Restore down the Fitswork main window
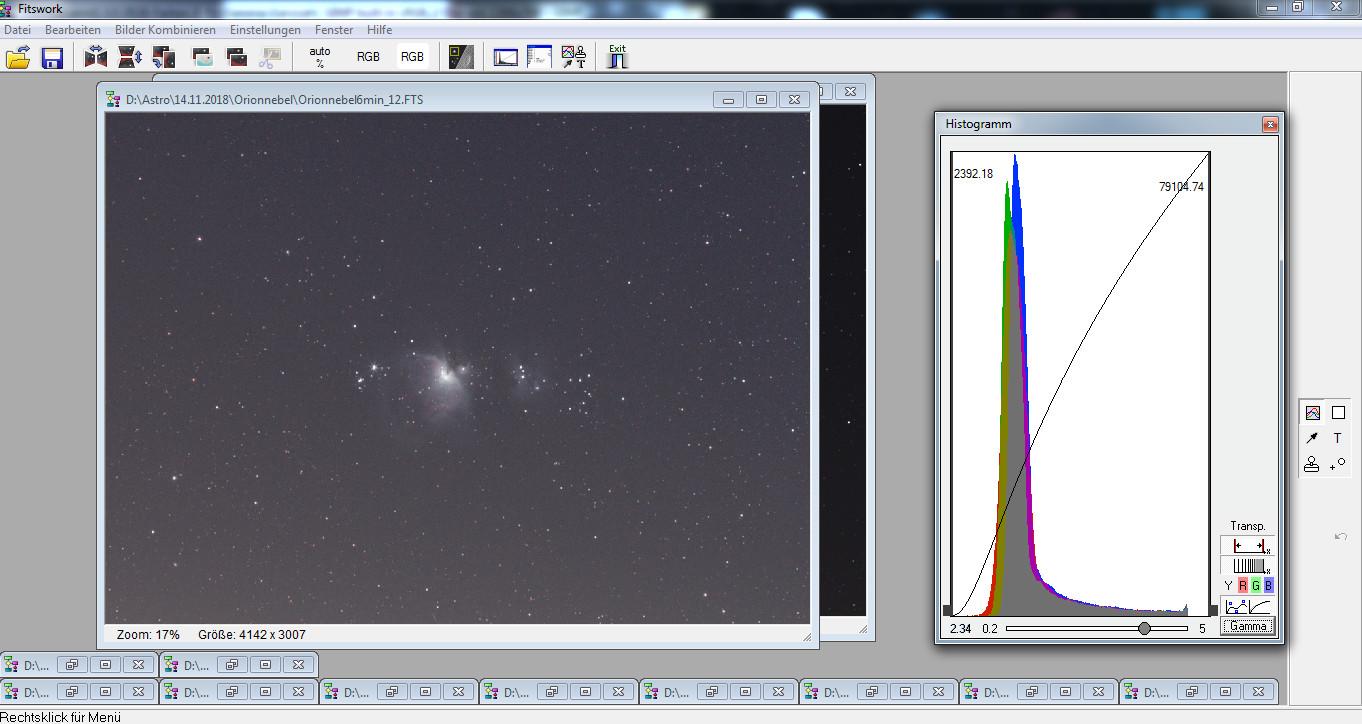1362x724 pixels. tap(1297, 7)
